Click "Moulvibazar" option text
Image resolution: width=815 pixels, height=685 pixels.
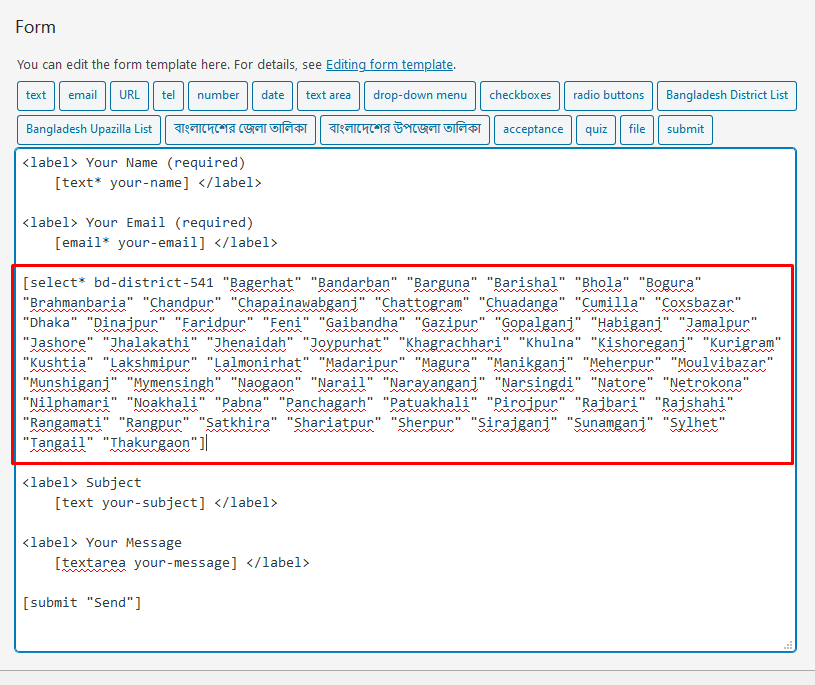722,363
